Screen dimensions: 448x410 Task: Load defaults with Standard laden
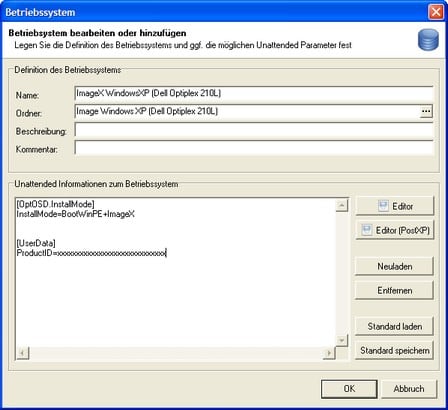[x=394, y=326]
